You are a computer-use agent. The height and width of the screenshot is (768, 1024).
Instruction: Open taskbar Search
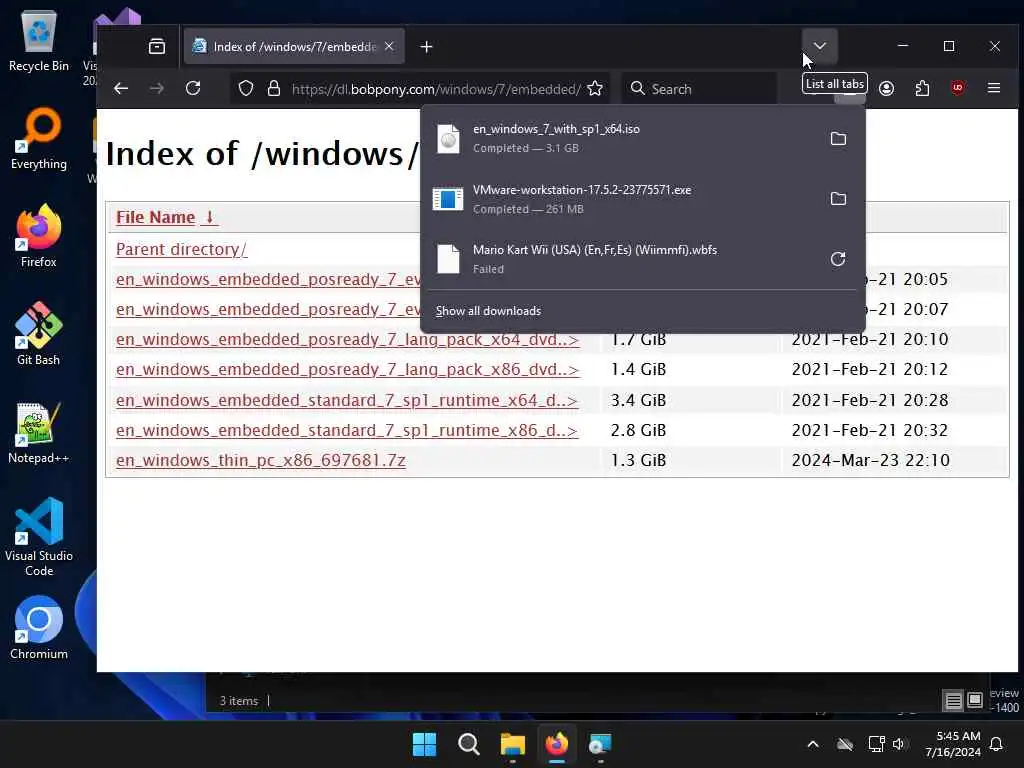point(468,744)
